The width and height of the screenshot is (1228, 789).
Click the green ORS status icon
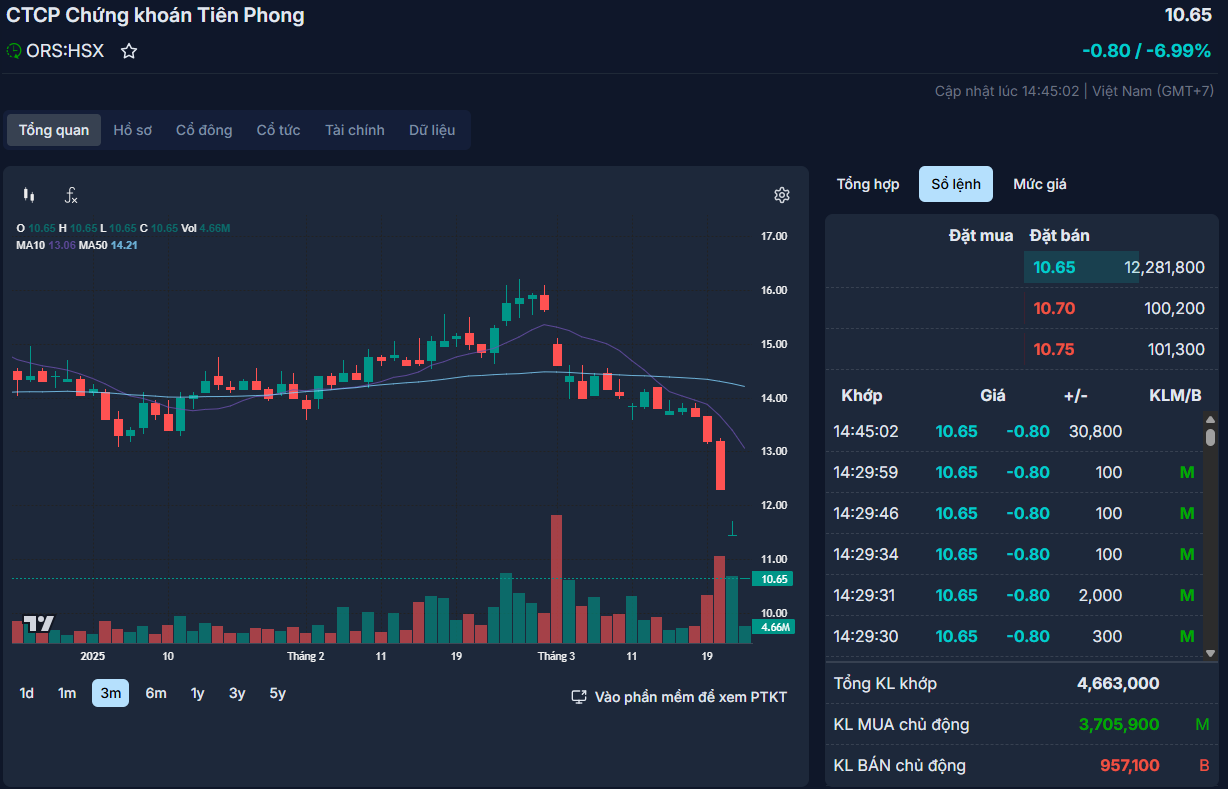14,51
